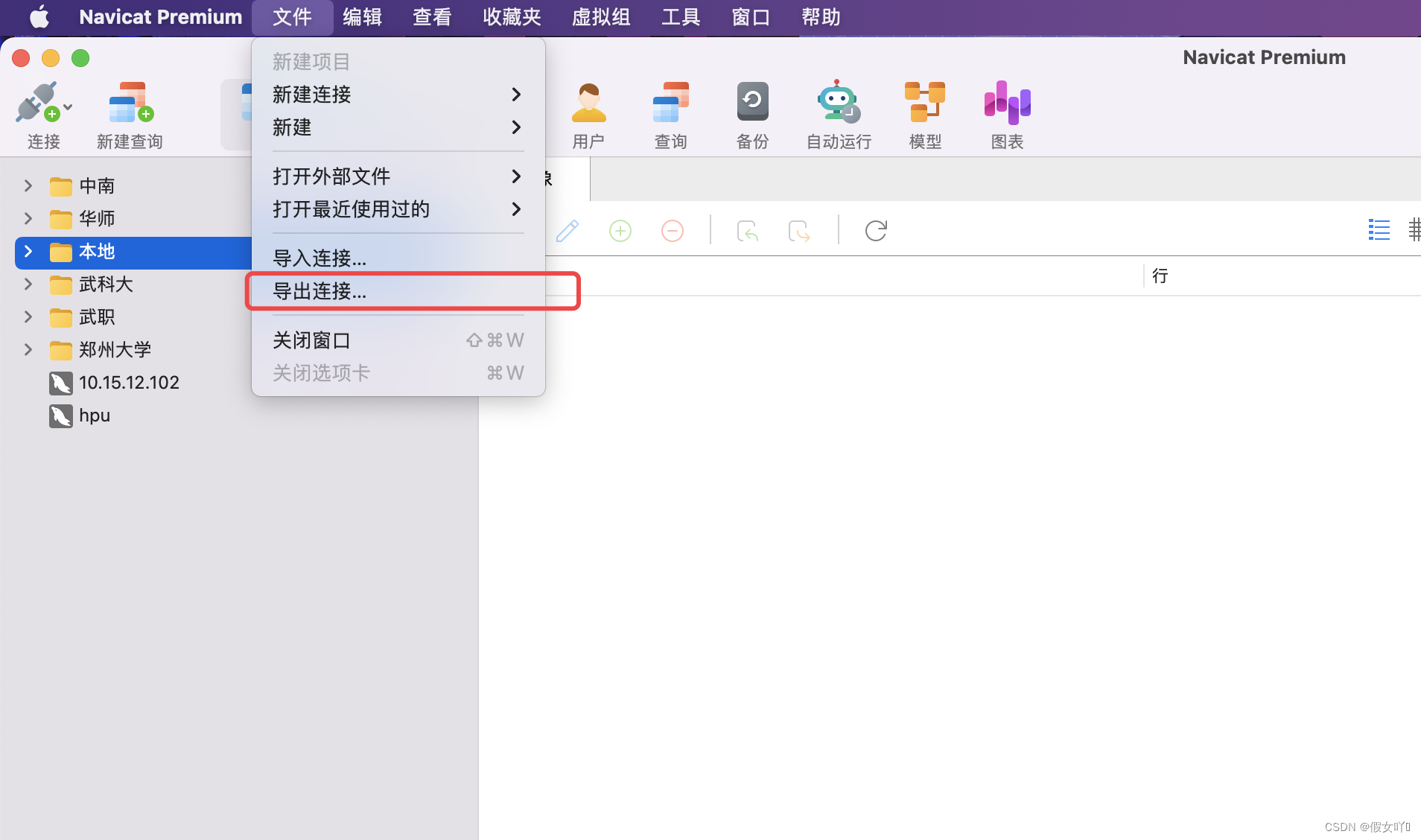Image resolution: width=1421 pixels, height=840 pixels.
Task: Open the 虚拟组 menu
Action: click(601, 17)
